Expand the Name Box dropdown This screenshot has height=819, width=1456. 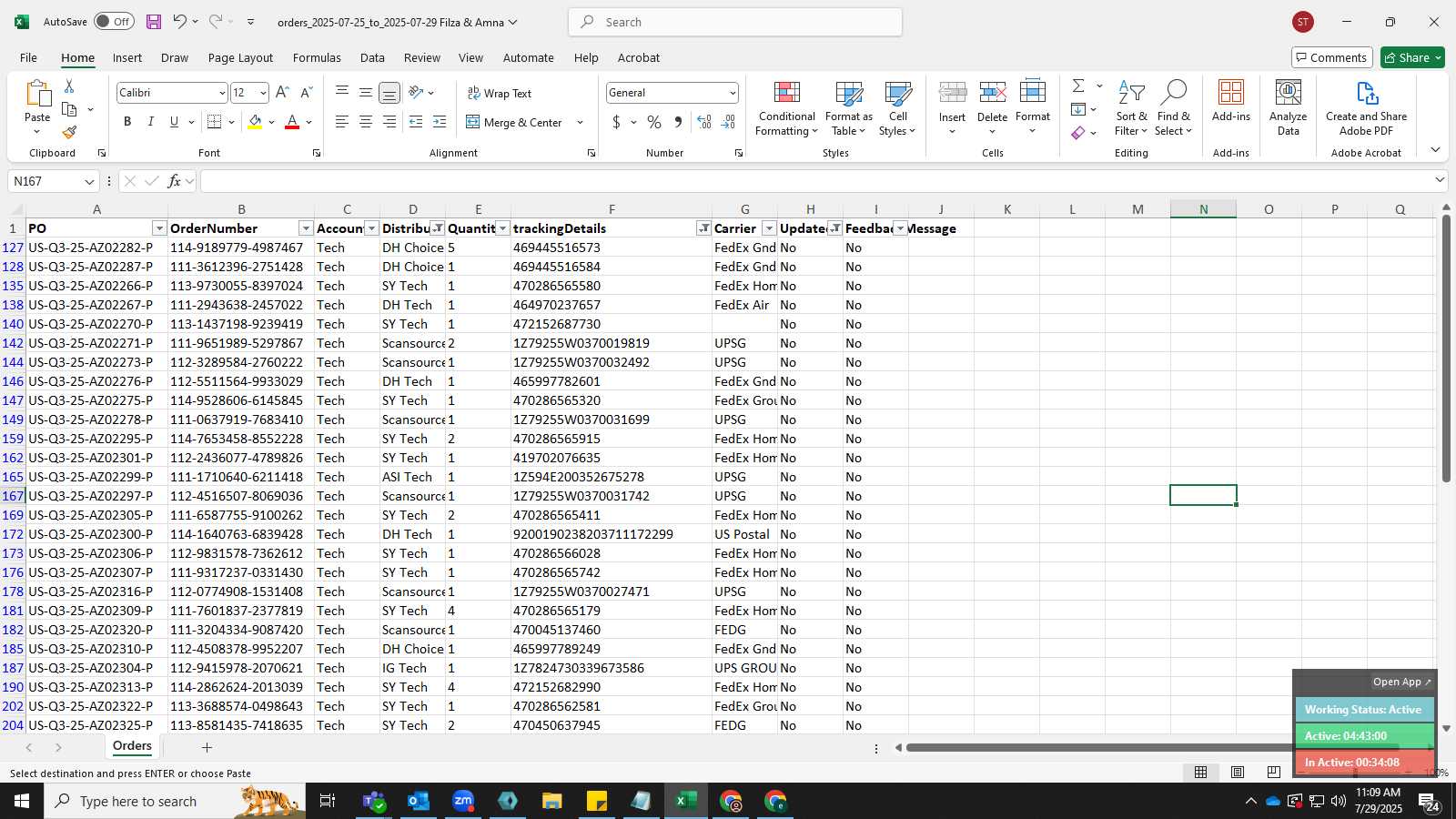(89, 182)
